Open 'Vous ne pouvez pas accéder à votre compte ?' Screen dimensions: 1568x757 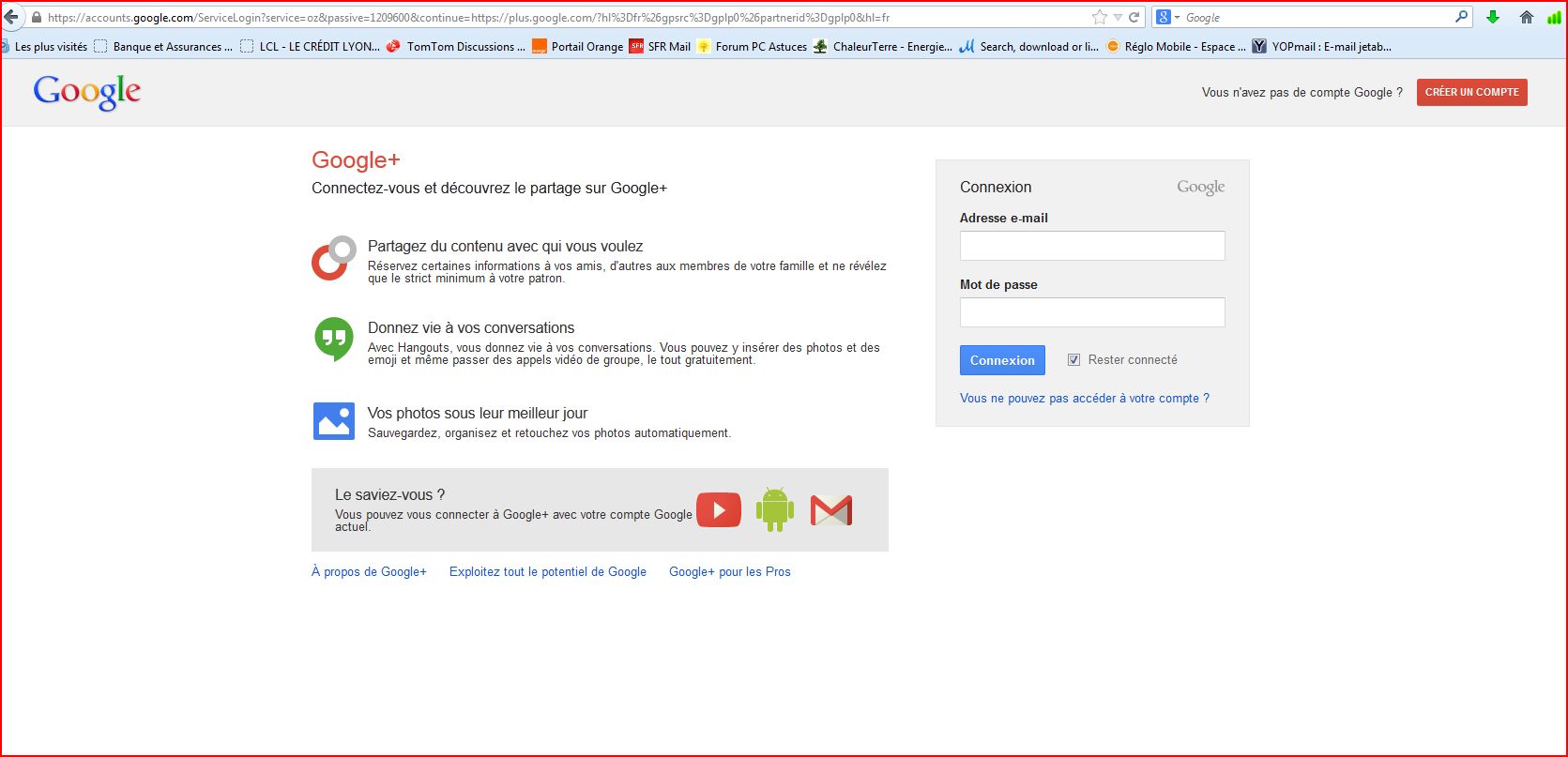point(1085,399)
